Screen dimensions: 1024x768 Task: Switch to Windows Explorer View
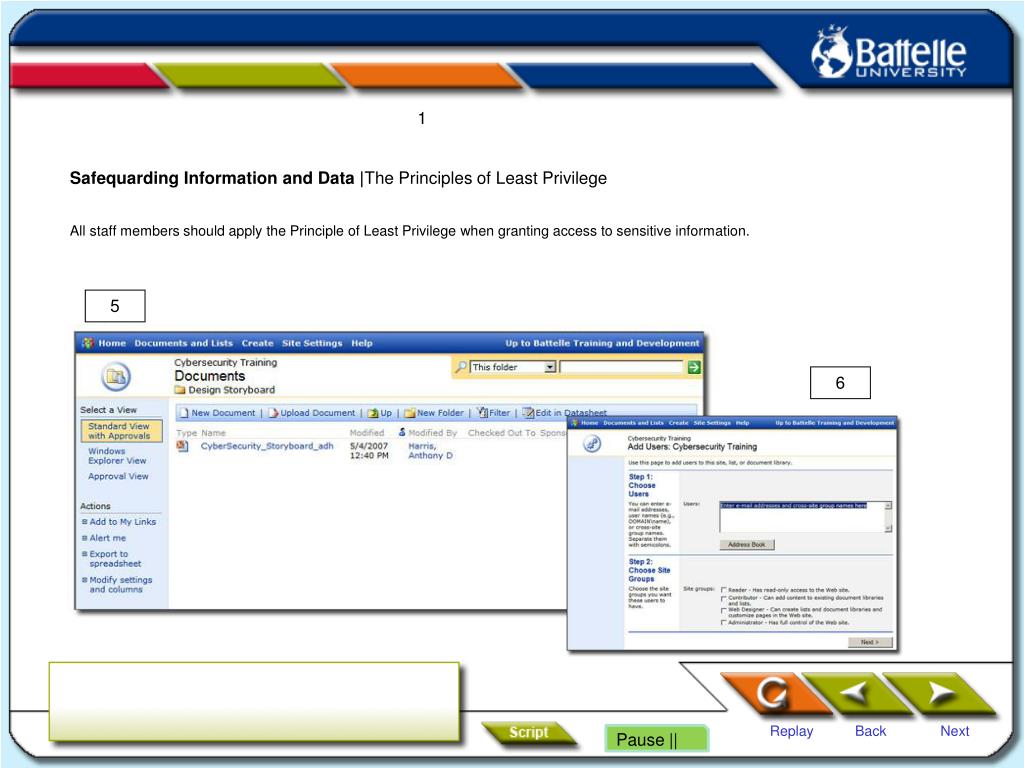(118, 456)
